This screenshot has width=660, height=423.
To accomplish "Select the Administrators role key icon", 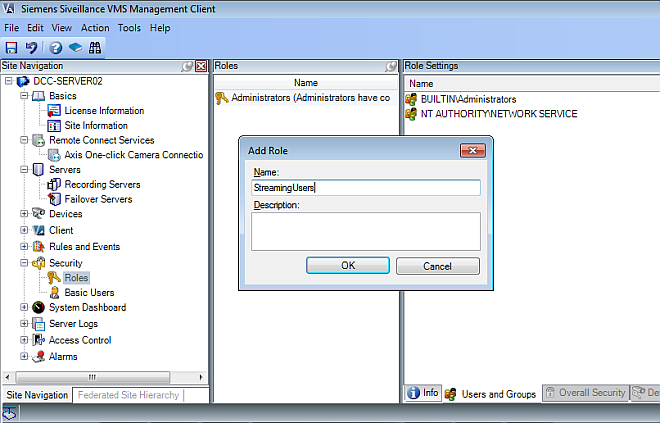I will point(221,99).
